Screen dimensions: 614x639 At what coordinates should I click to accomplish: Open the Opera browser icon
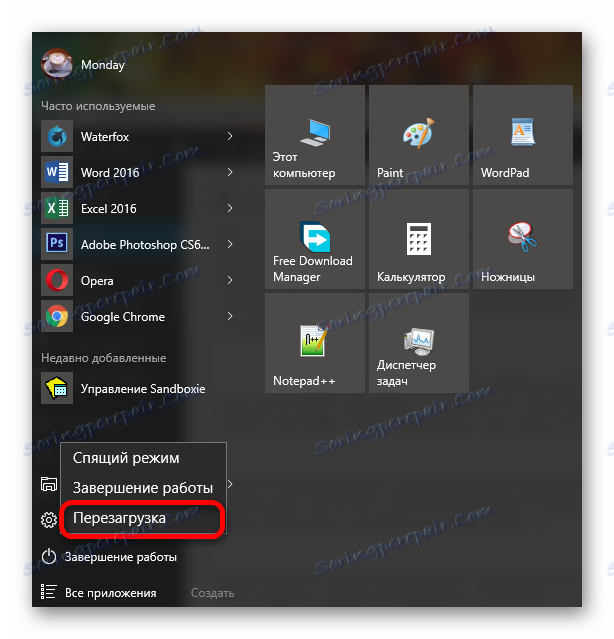pos(57,280)
